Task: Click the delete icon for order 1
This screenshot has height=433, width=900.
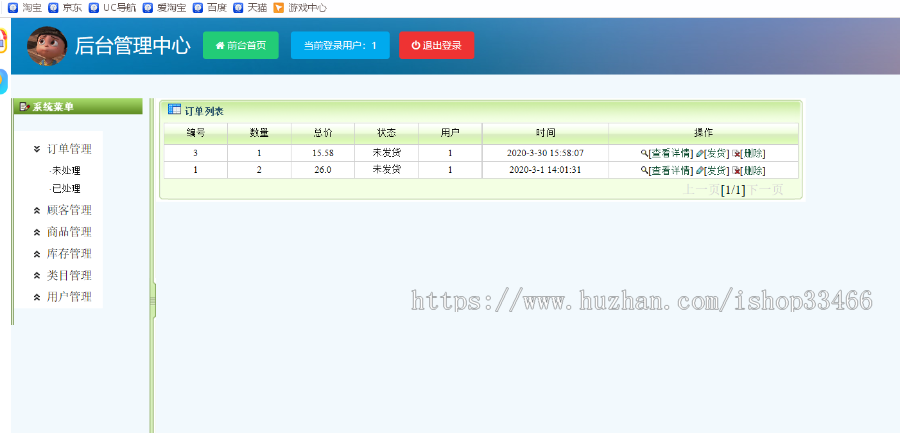Action: point(736,171)
